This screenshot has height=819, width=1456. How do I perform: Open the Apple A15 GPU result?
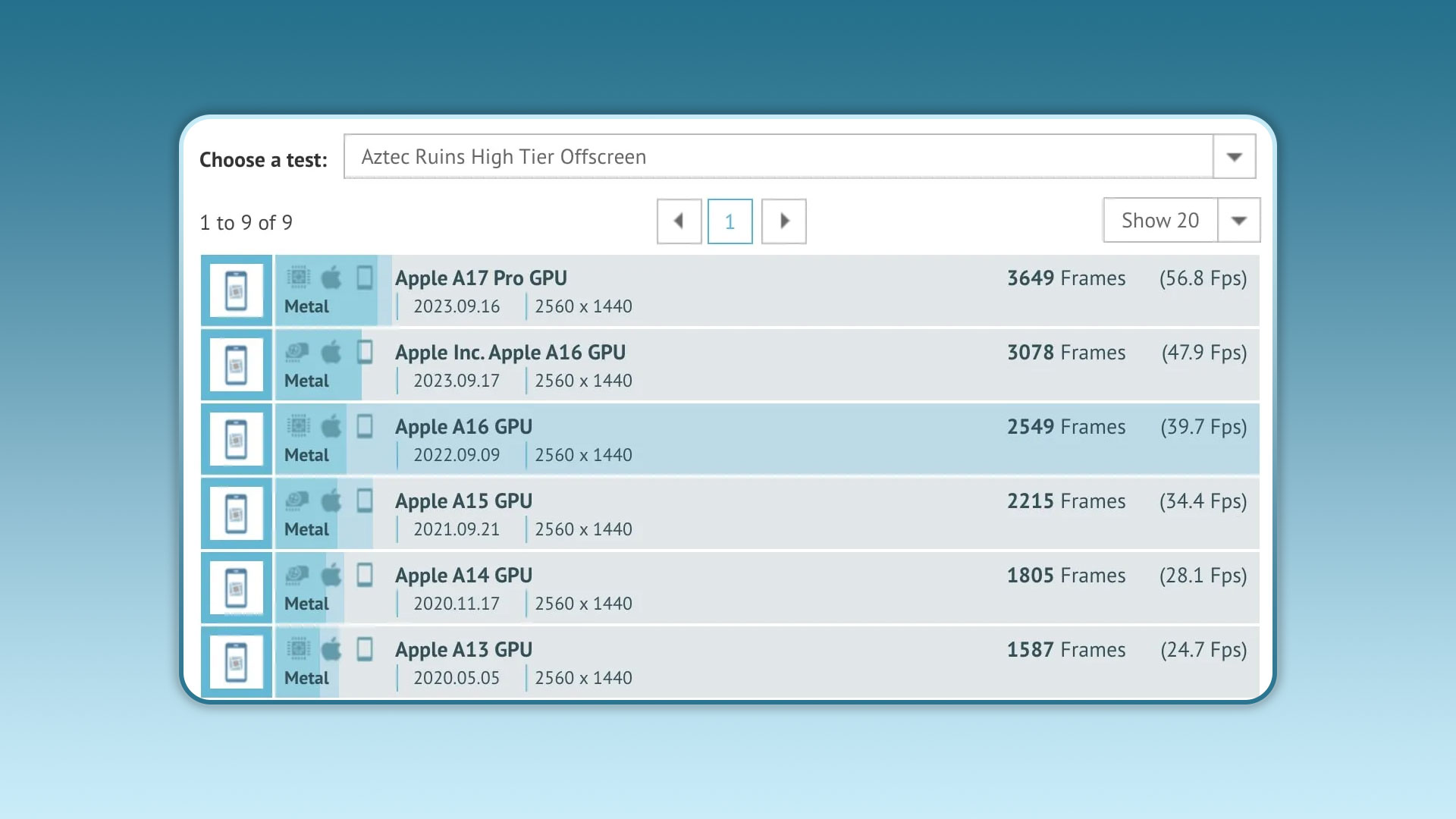point(463,501)
